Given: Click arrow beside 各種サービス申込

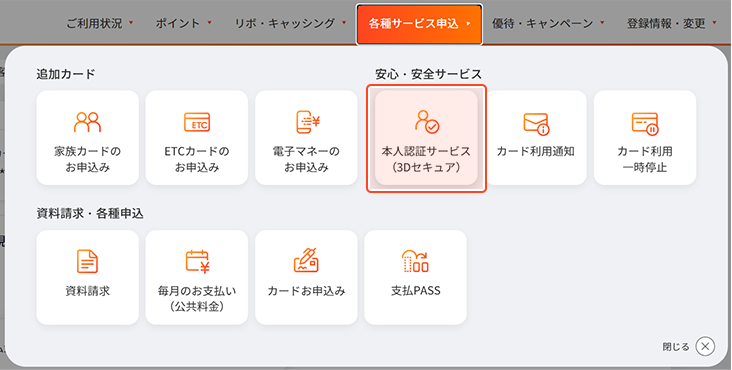Looking at the screenshot, I should click(468, 23).
